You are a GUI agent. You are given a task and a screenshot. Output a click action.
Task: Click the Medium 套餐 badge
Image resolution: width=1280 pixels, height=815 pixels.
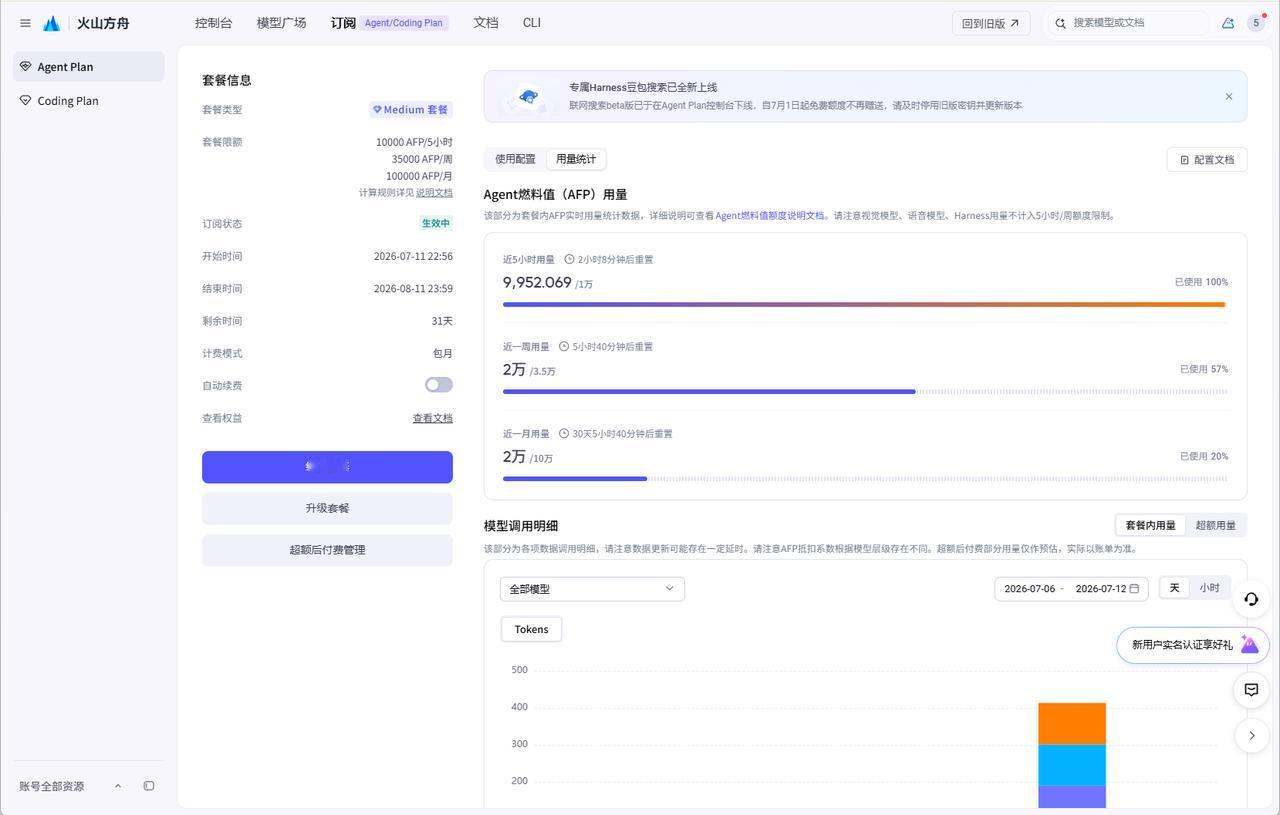click(x=411, y=110)
